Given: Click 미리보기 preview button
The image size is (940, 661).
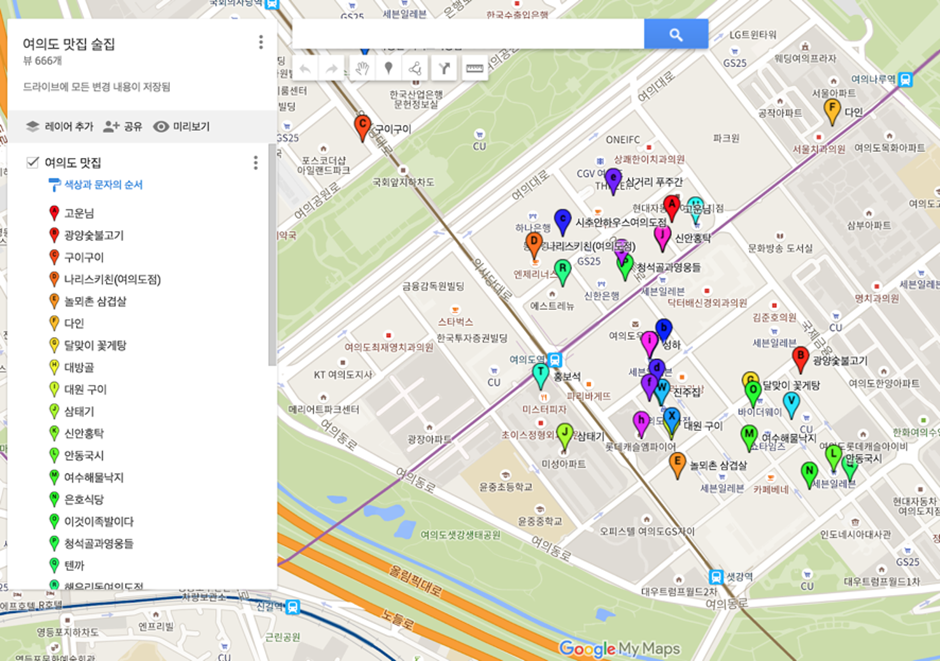Looking at the screenshot, I should tap(182, 126).
